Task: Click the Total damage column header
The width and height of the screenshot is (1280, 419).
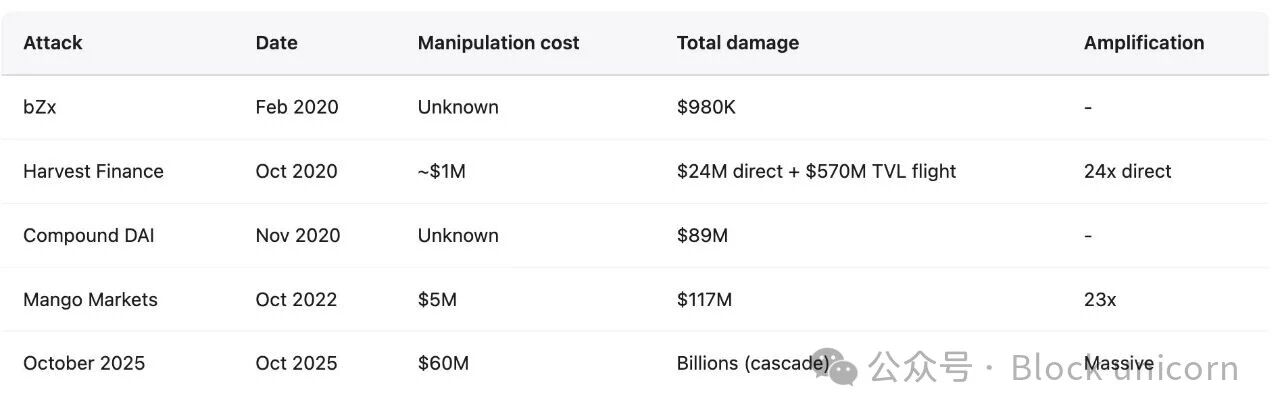Action: click(x=737, y=43)
